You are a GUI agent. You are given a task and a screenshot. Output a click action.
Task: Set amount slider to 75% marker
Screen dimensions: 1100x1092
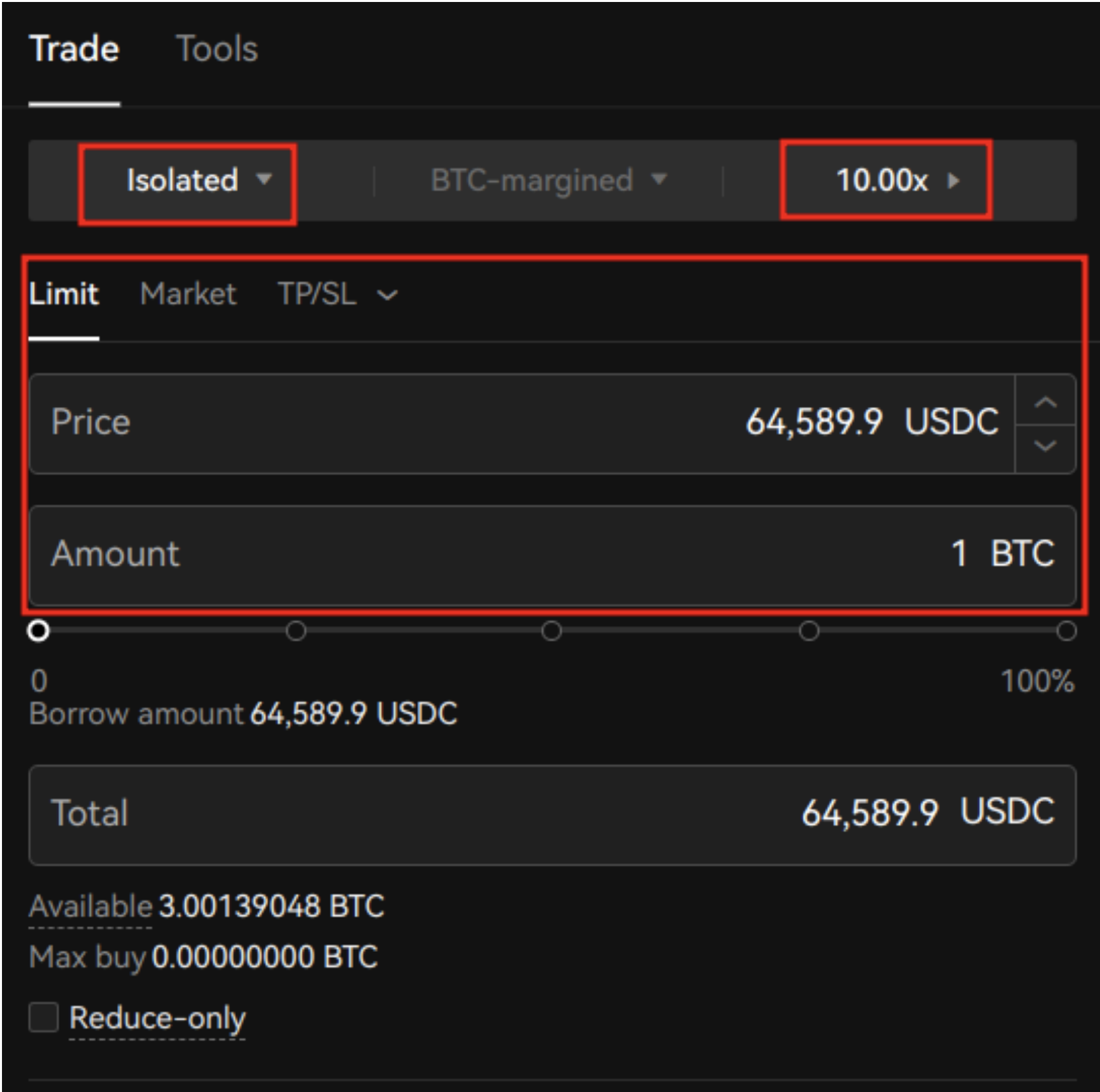pyautogui.click(x=808, y=631)
